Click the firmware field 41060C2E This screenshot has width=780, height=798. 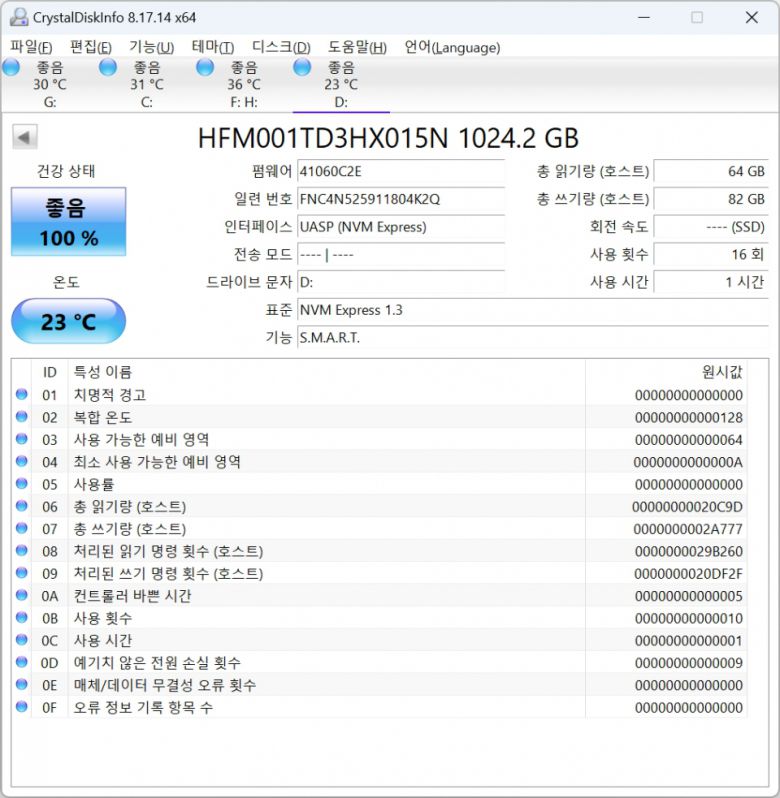coord(401,171)
